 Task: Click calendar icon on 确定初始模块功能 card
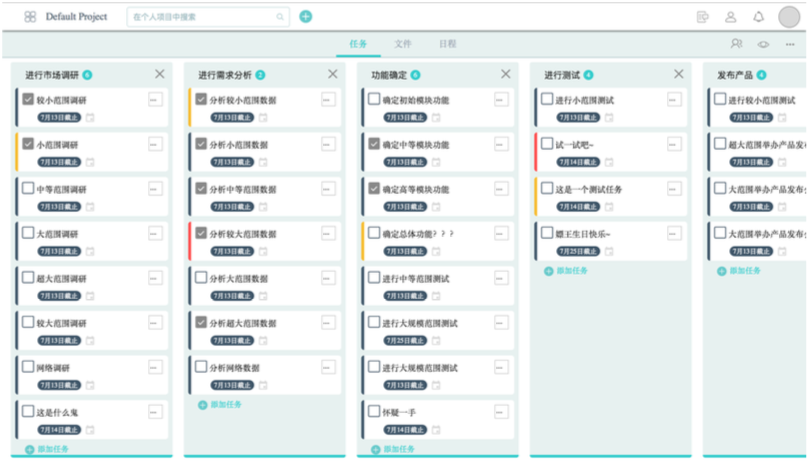(x=436, y=118)
